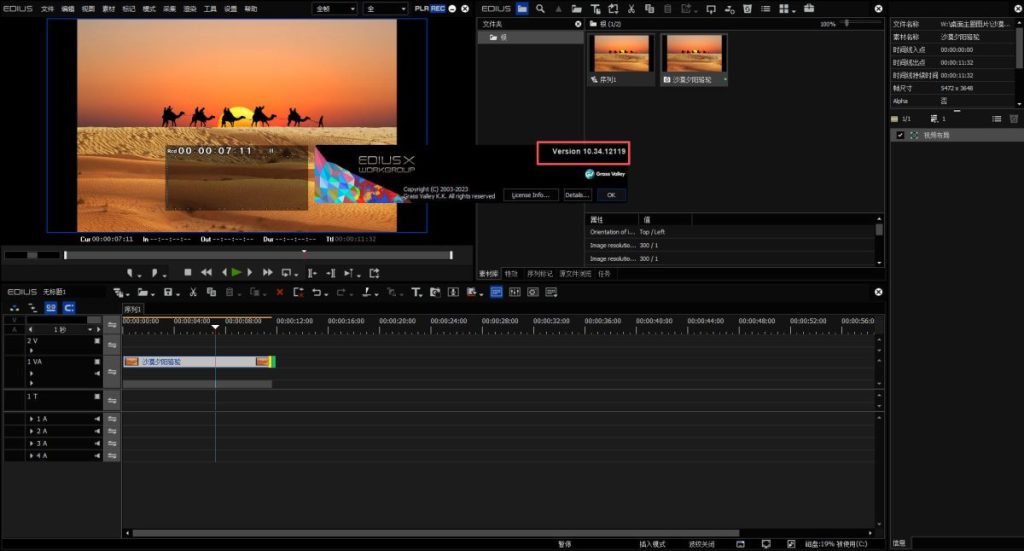Image resolution: width=1024 pixels, height=551 pixels.
Task: Click the scissors Cut icon in the Bin toolbar
Action: tap(631, 8)
